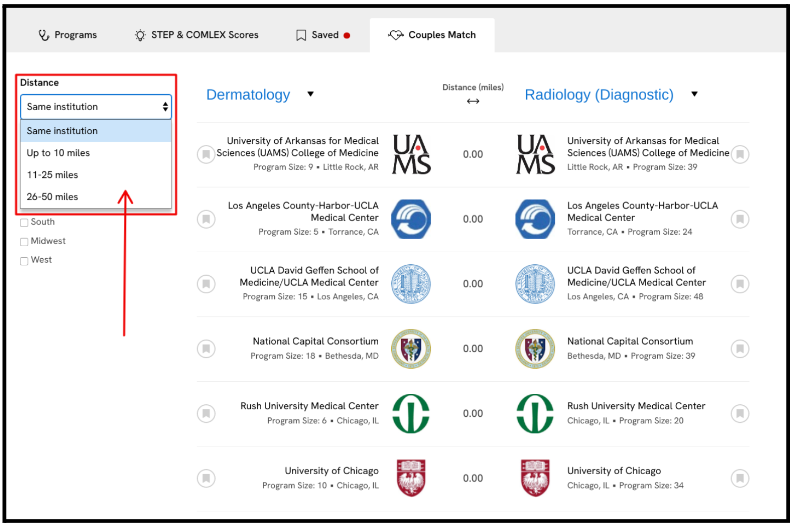Bookmark Harbor-UCLA Radiology program
794x525 pixels.
click(740, 219)
